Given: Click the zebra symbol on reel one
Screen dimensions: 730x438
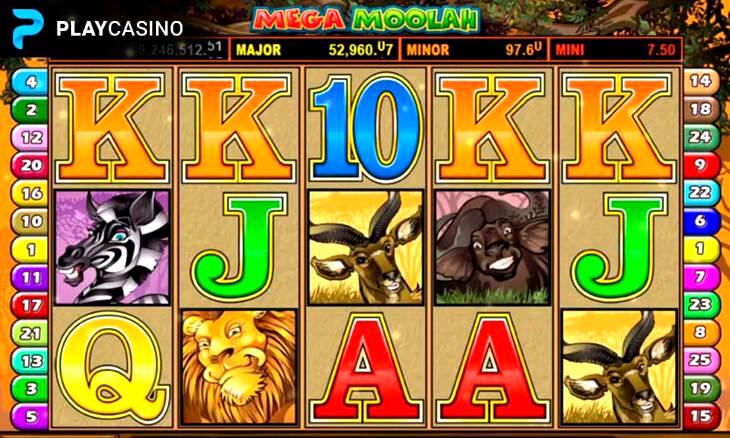Looking at the screenshot, I should (112, 247).
